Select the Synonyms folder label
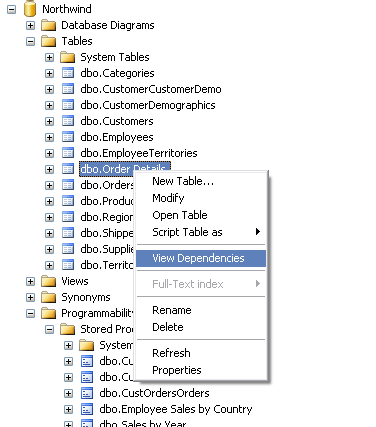Screen dimensions: 376x427 (86, 297)
